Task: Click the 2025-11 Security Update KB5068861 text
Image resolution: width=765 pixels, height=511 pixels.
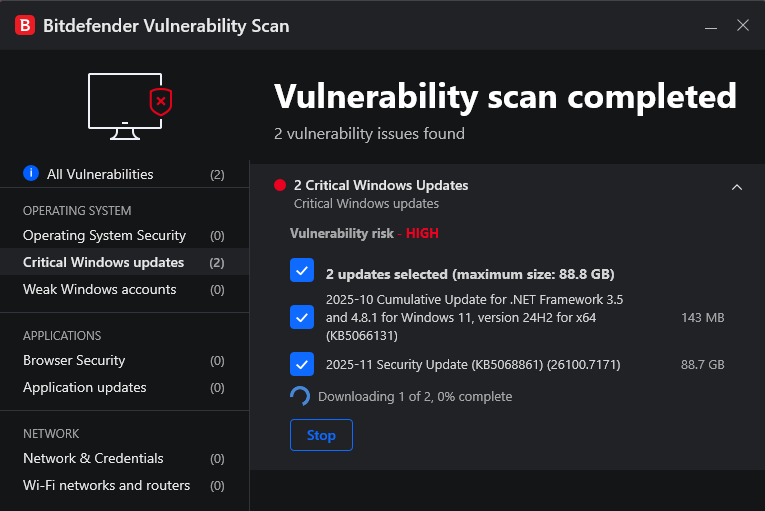Action: [x=473, y=365]
